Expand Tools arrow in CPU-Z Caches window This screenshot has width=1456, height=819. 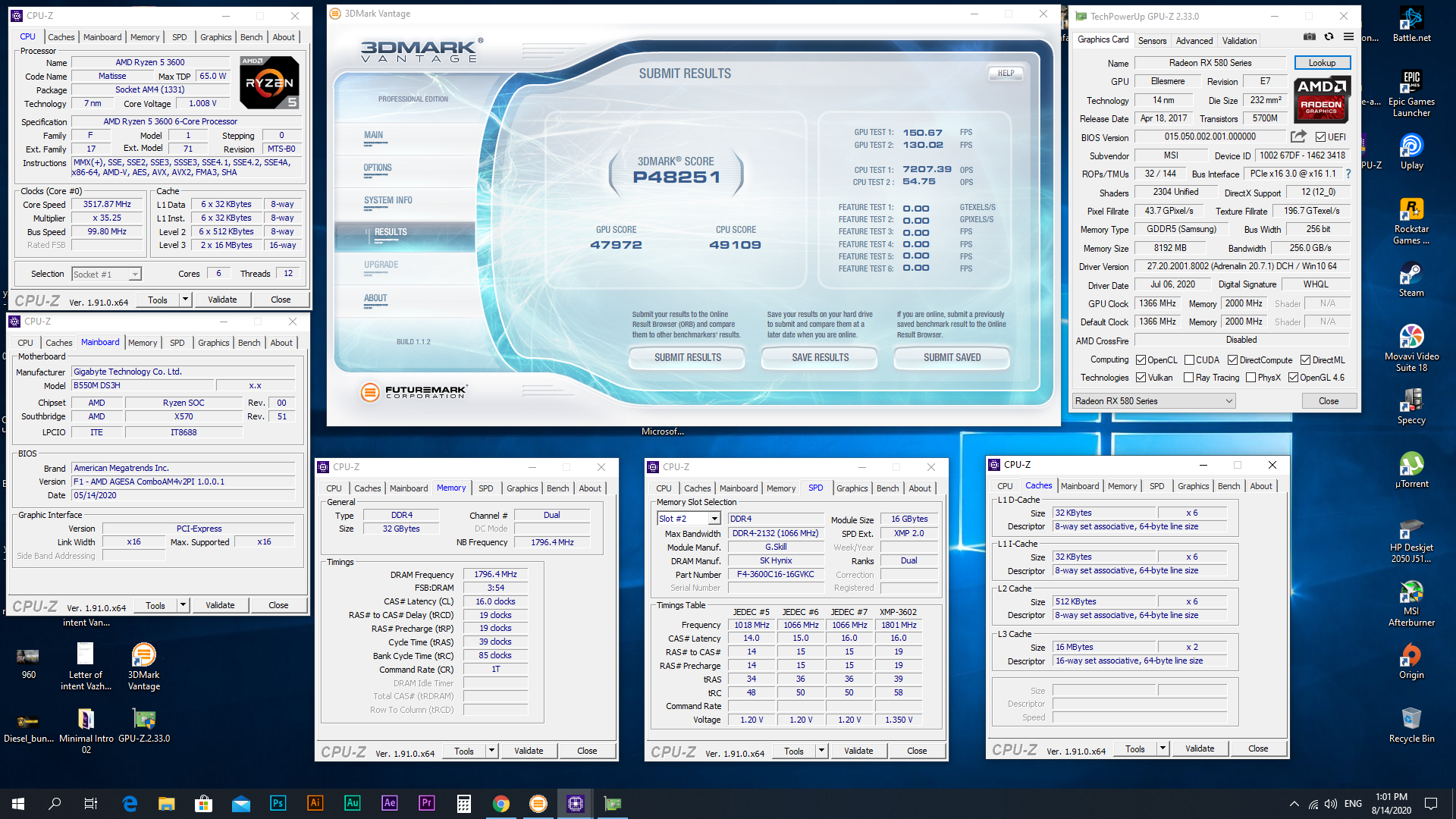(1163, 748)
